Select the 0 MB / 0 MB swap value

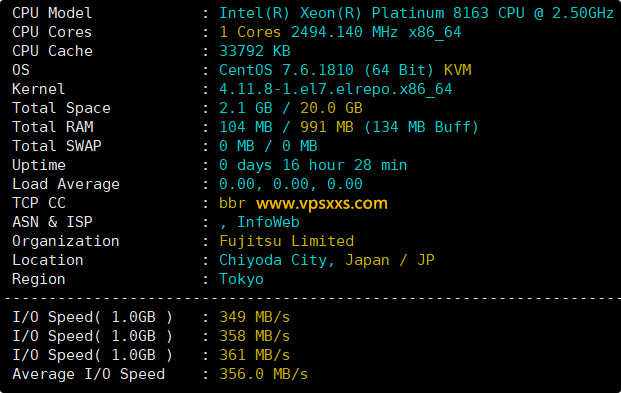(x=268, y=146)
